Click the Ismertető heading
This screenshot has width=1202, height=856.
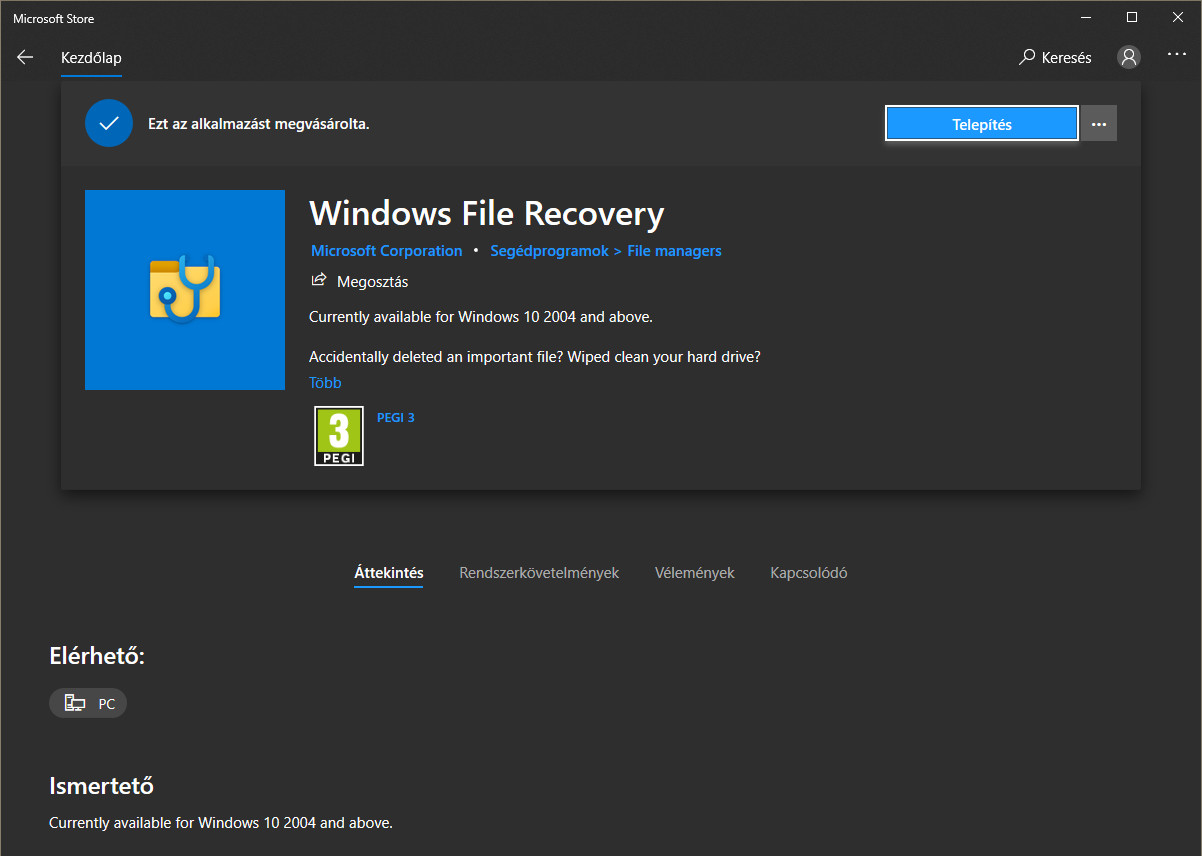(101, 786)
